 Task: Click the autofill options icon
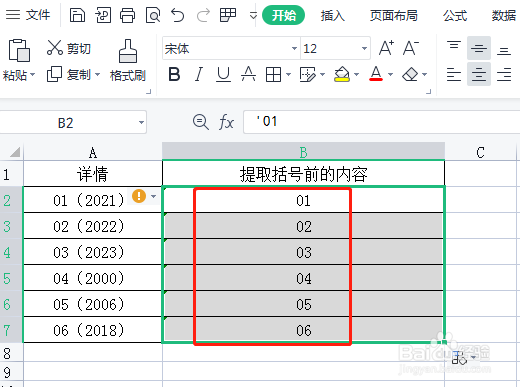(x=459, y=358)
